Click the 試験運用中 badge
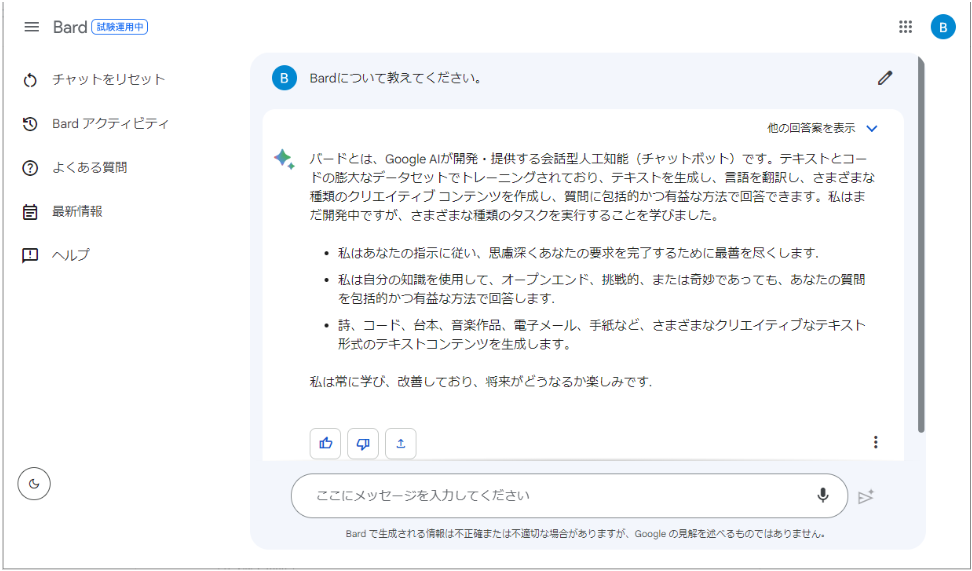 tap(120, 27)
